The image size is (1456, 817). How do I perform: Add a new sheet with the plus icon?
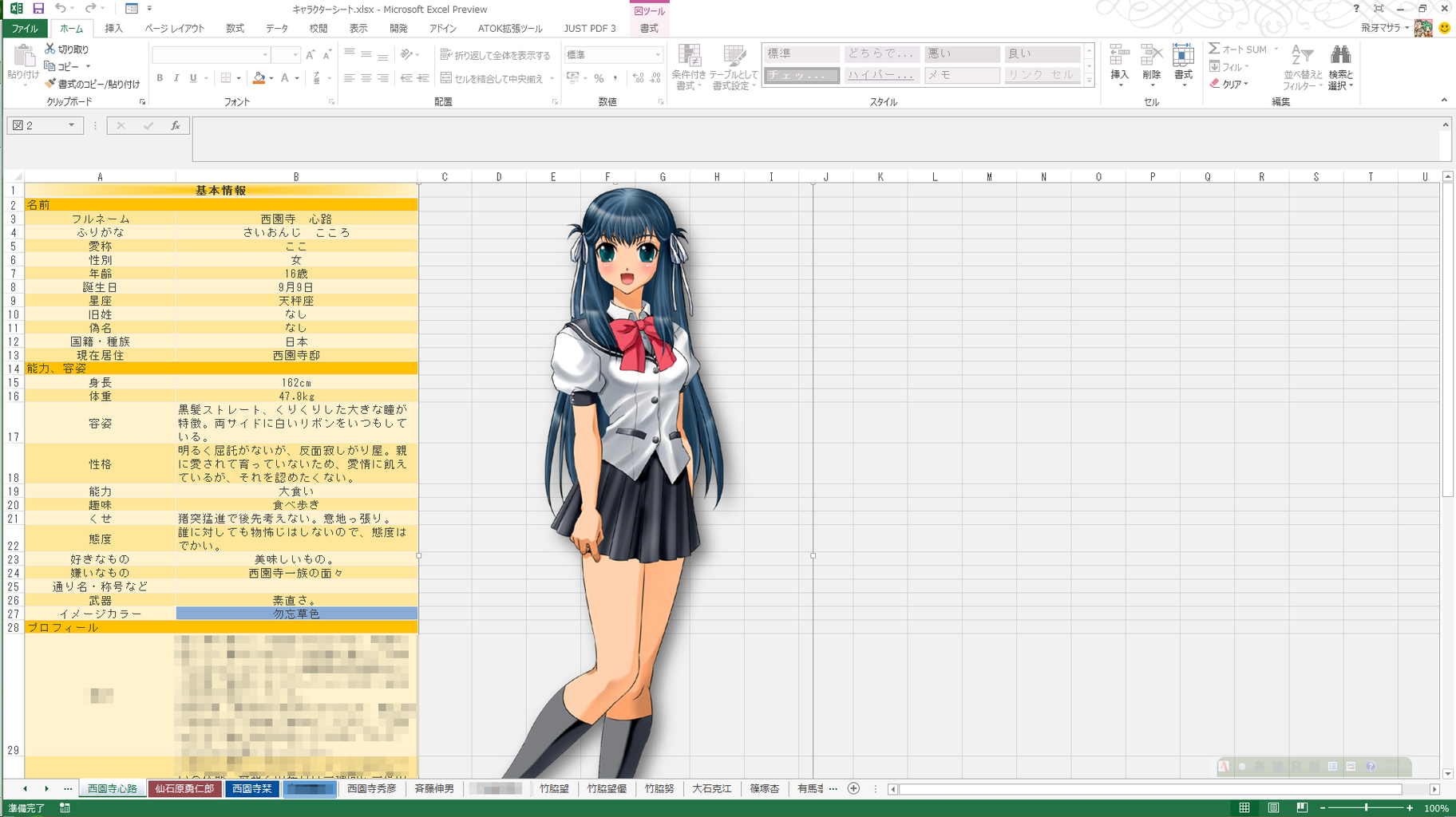coord(853,788)
